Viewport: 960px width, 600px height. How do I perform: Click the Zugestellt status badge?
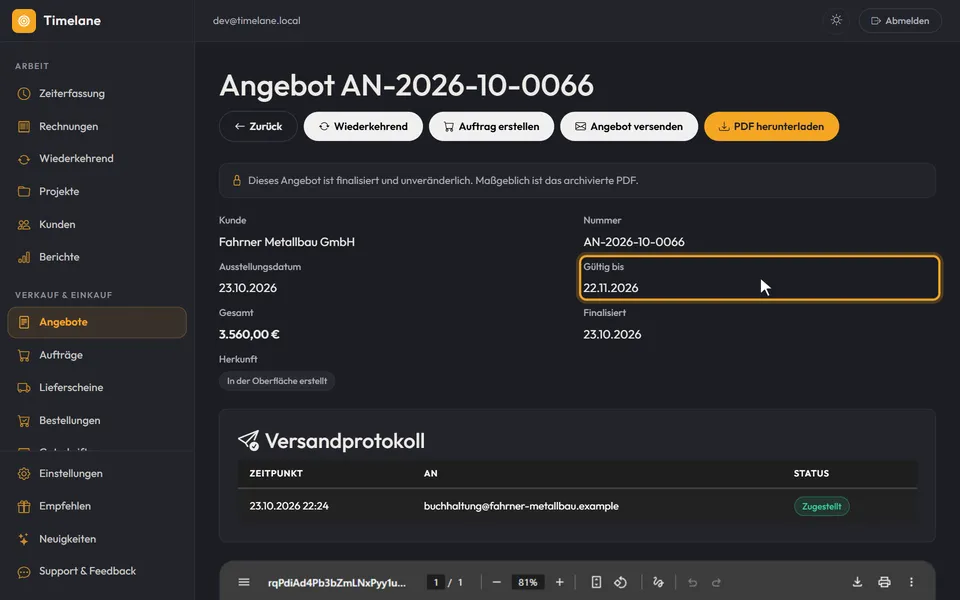822,506
